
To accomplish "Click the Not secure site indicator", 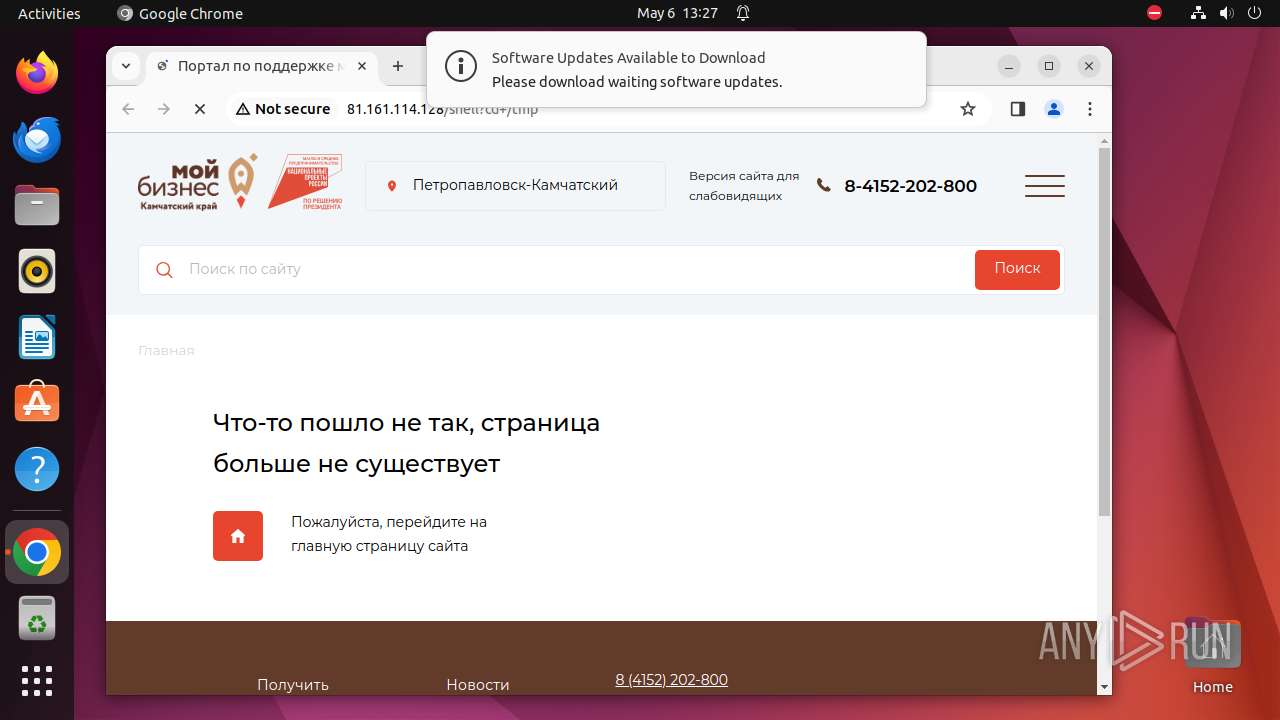I will (x=283, y=109).
